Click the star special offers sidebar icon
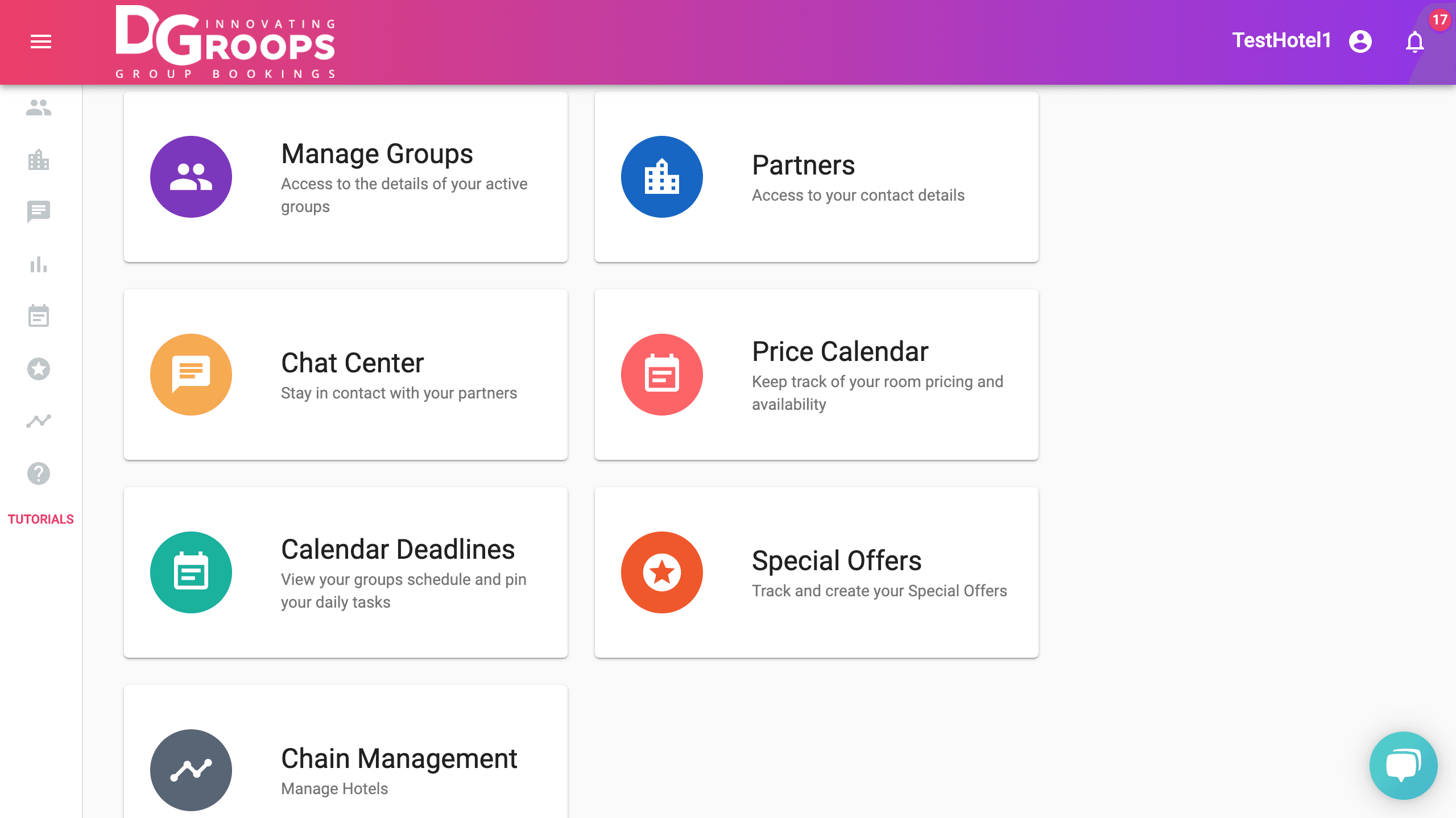This screenshot has width=1456, height=818. [39, 369]
